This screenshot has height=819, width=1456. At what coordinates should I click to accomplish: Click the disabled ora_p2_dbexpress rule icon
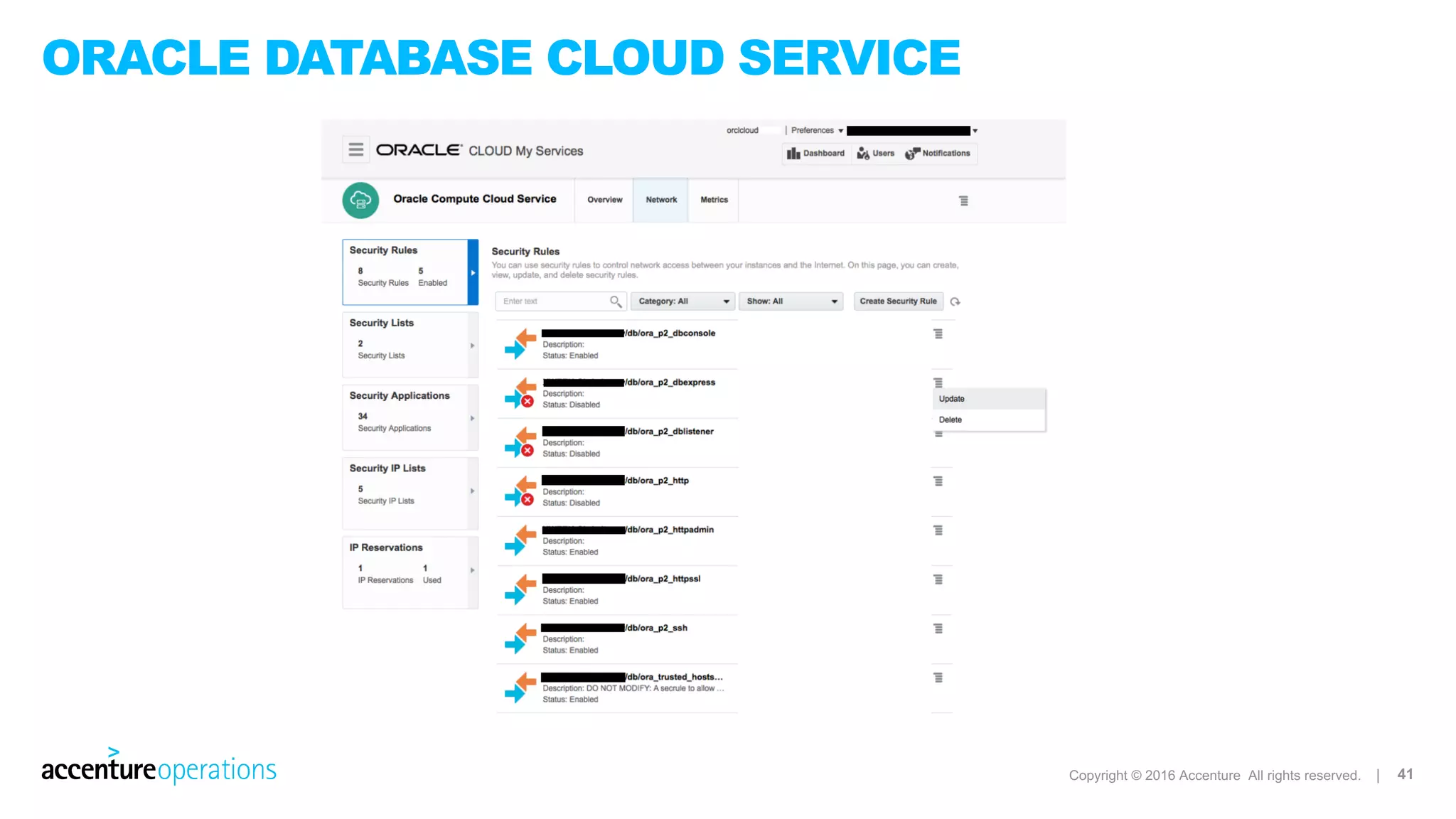point(520,392)
